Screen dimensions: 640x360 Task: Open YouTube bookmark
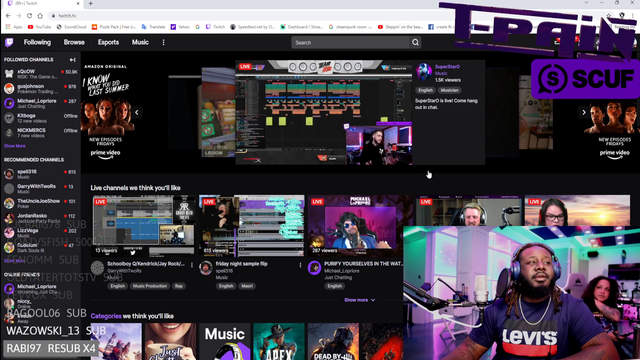pos(40,27)
